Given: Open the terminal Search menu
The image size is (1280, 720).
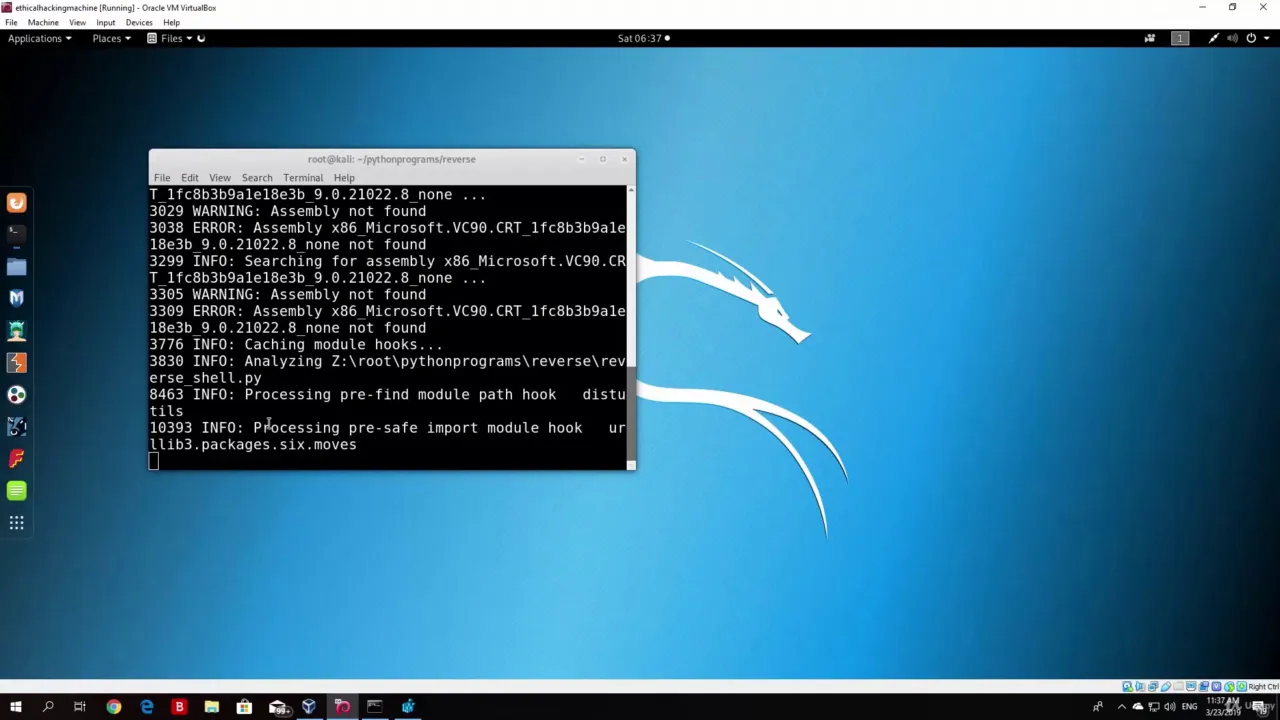Looking at the screenshot, I should 257,178.
